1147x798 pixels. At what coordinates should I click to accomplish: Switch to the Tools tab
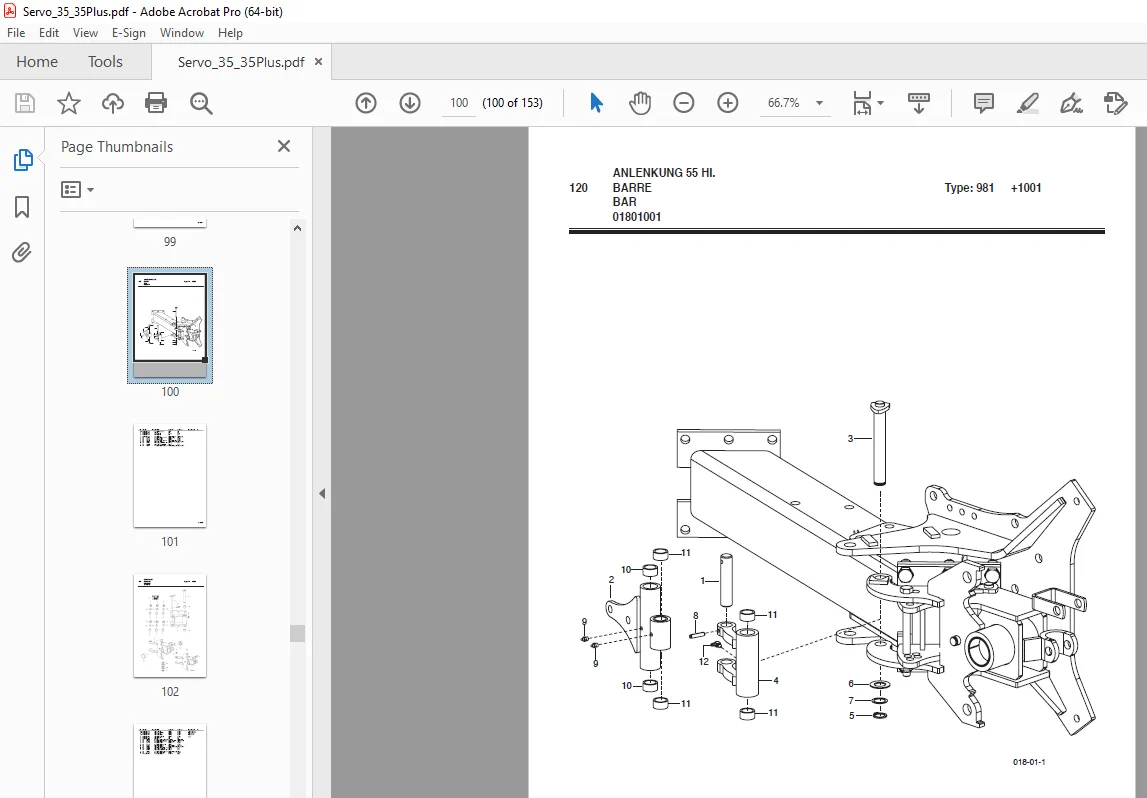point(105,62)
